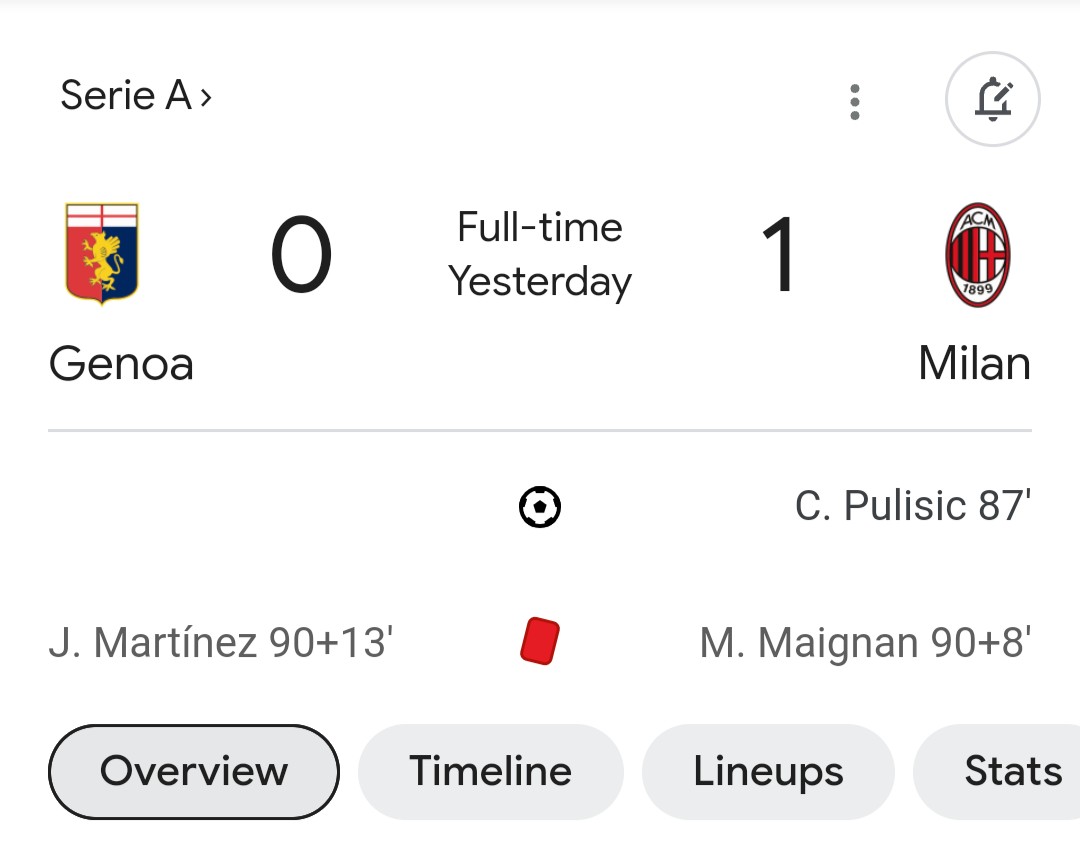
Task: Click the Milan team name
Action: point(974,363)
